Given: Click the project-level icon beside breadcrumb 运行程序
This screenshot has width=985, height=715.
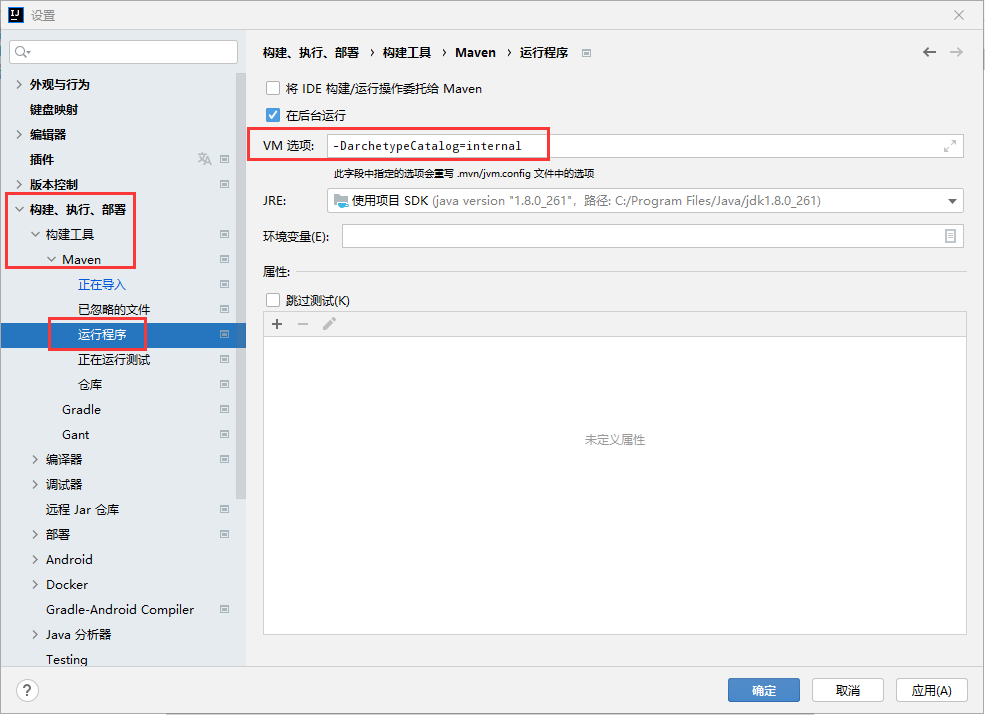Looking at the screenshot, I should 587,53.
